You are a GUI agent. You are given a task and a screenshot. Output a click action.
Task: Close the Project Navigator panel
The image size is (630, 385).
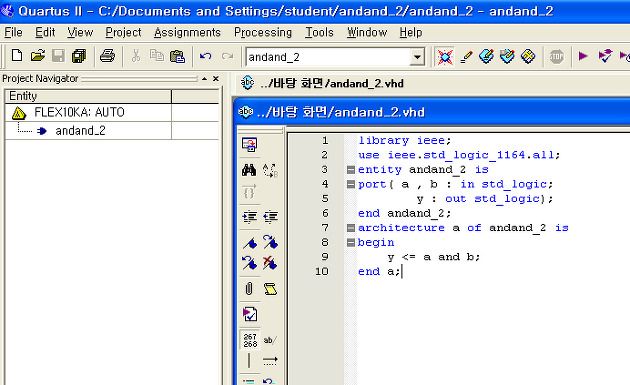[216, 79]
